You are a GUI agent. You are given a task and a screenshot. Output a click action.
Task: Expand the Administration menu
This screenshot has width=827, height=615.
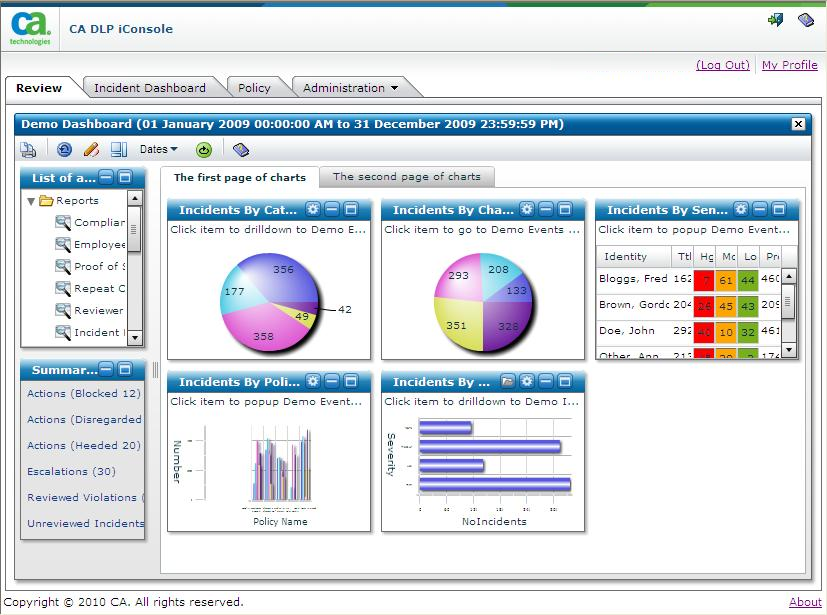[x=349, y=87]
